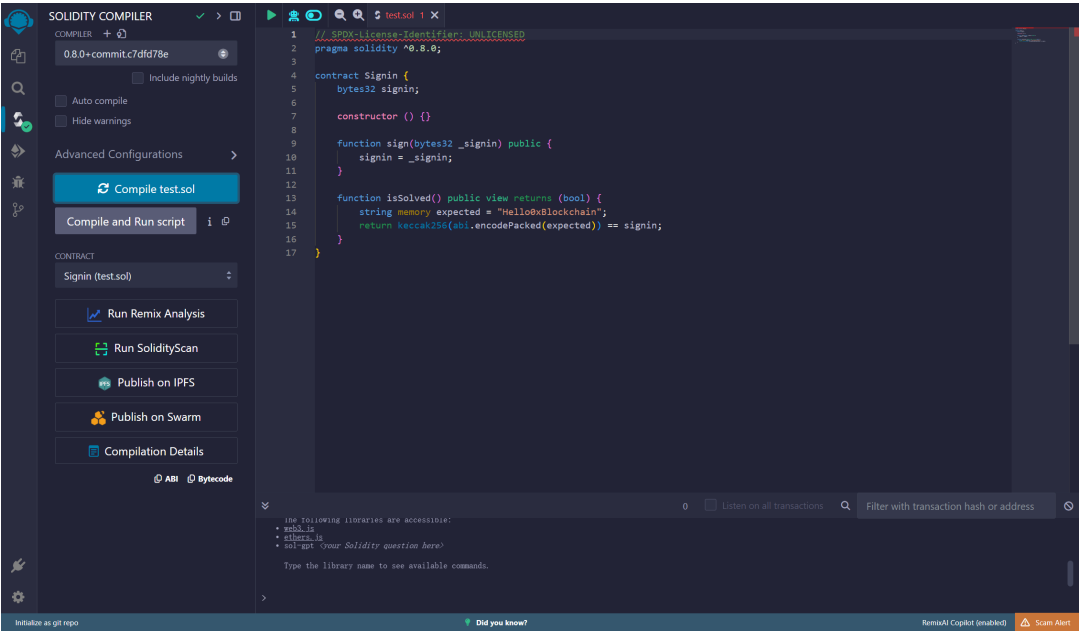Click the RemixAI robot icon in toolbar
This screenshot has height=636, width=1083.
point(294,15)
